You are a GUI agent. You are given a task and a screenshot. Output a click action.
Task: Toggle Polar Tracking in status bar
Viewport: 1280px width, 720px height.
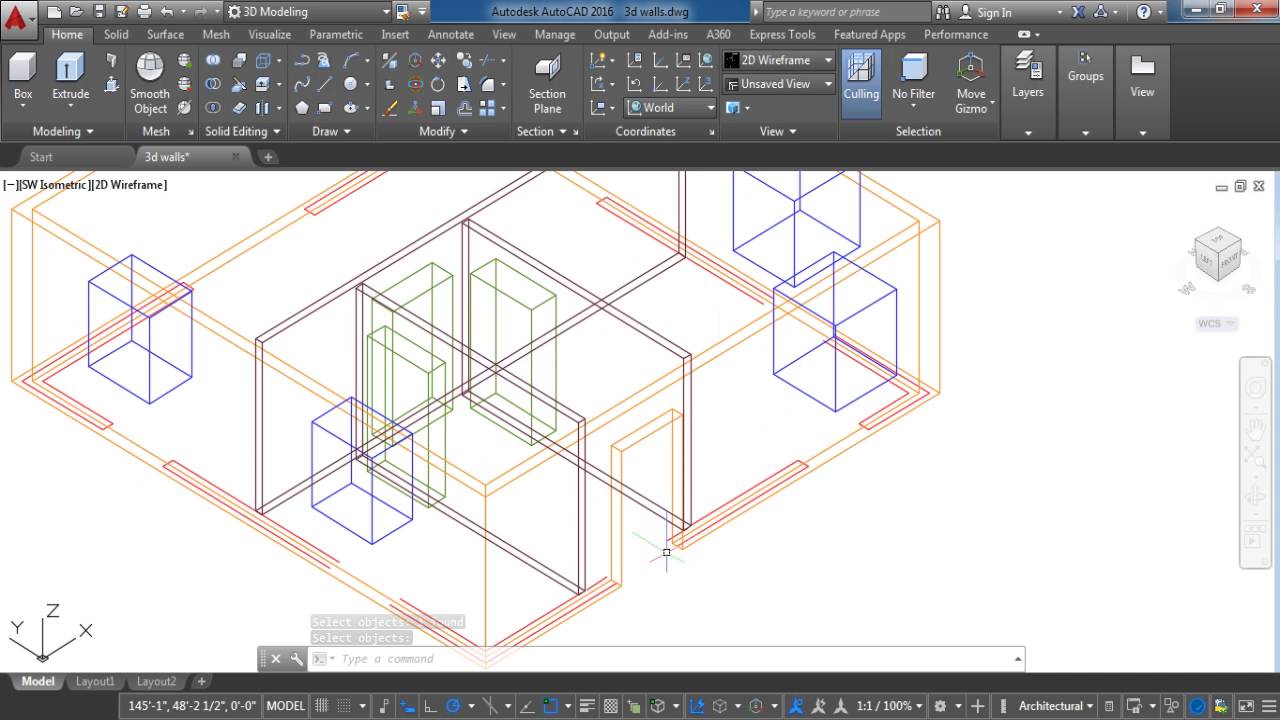point(452,706)
